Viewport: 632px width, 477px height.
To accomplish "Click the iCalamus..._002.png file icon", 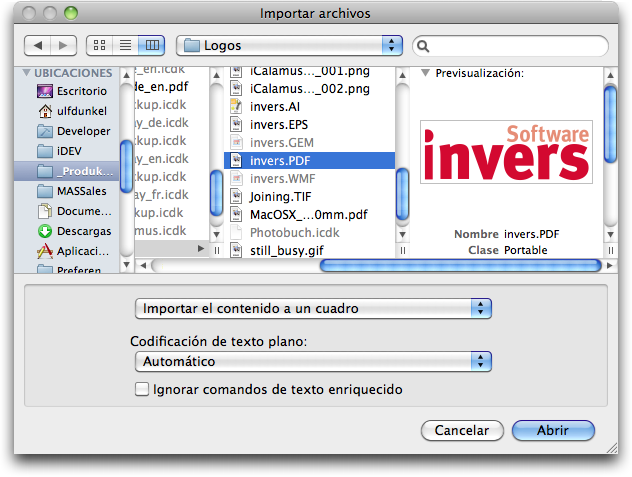I will click(236, 89).
